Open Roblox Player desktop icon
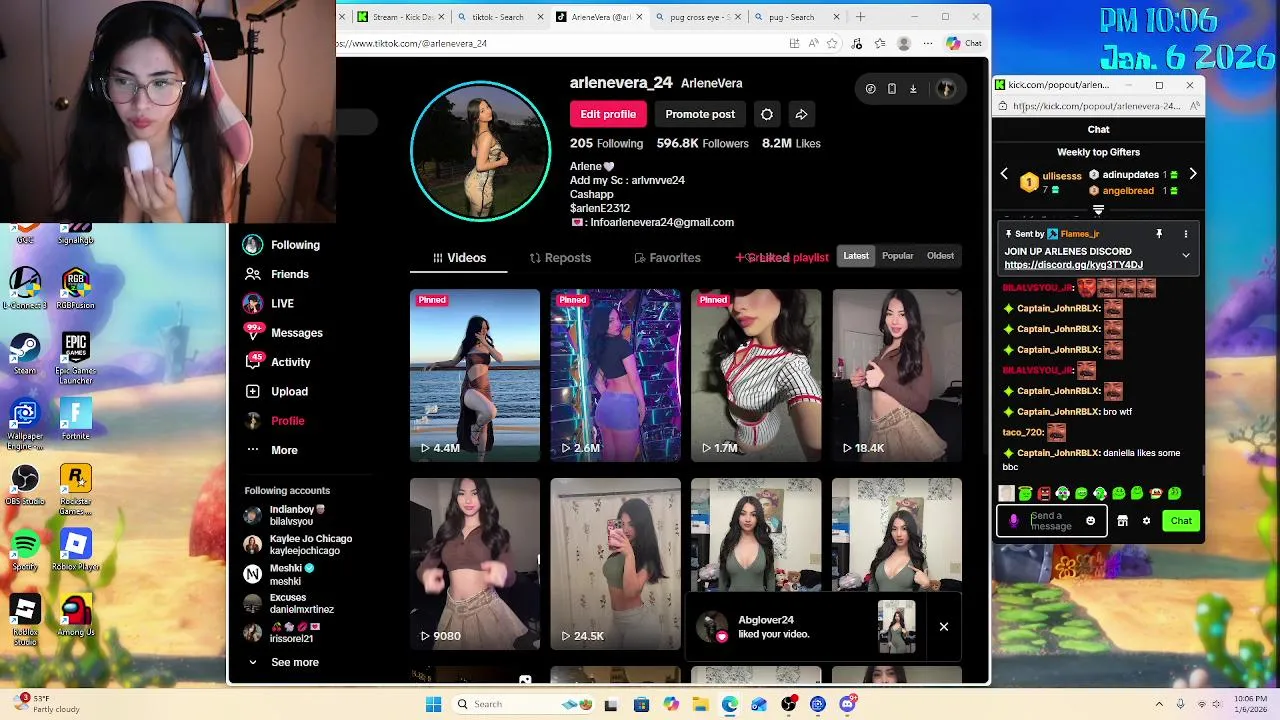This screenshot has height=720, width=1280. (76, 549)
